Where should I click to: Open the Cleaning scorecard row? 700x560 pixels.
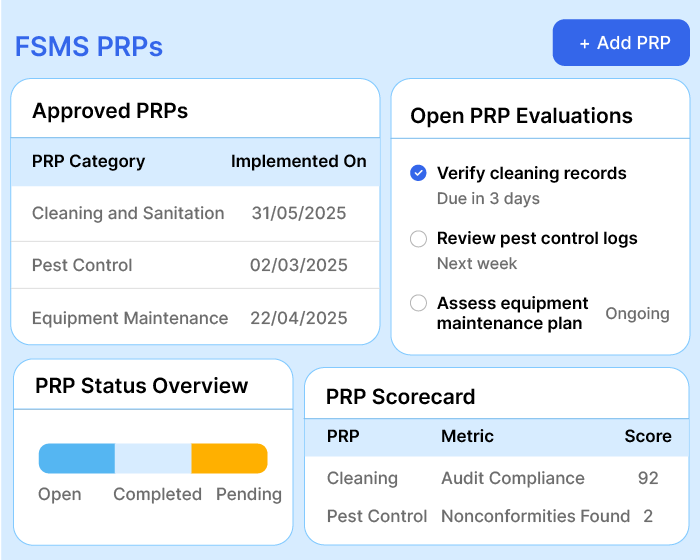[495, 478]
